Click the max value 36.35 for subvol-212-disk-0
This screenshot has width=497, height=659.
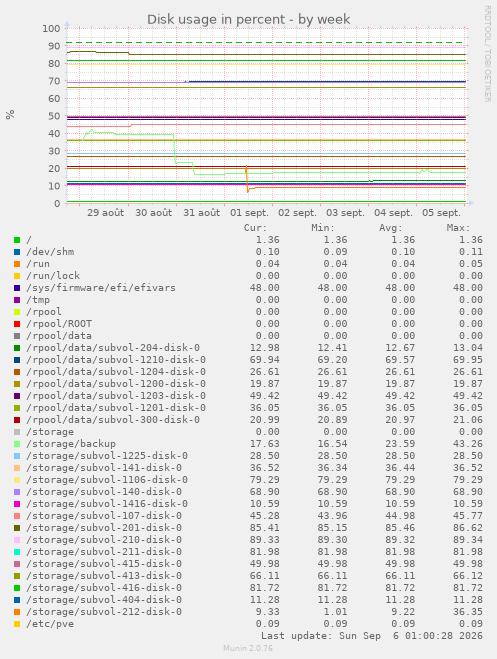tap(468, 612)
